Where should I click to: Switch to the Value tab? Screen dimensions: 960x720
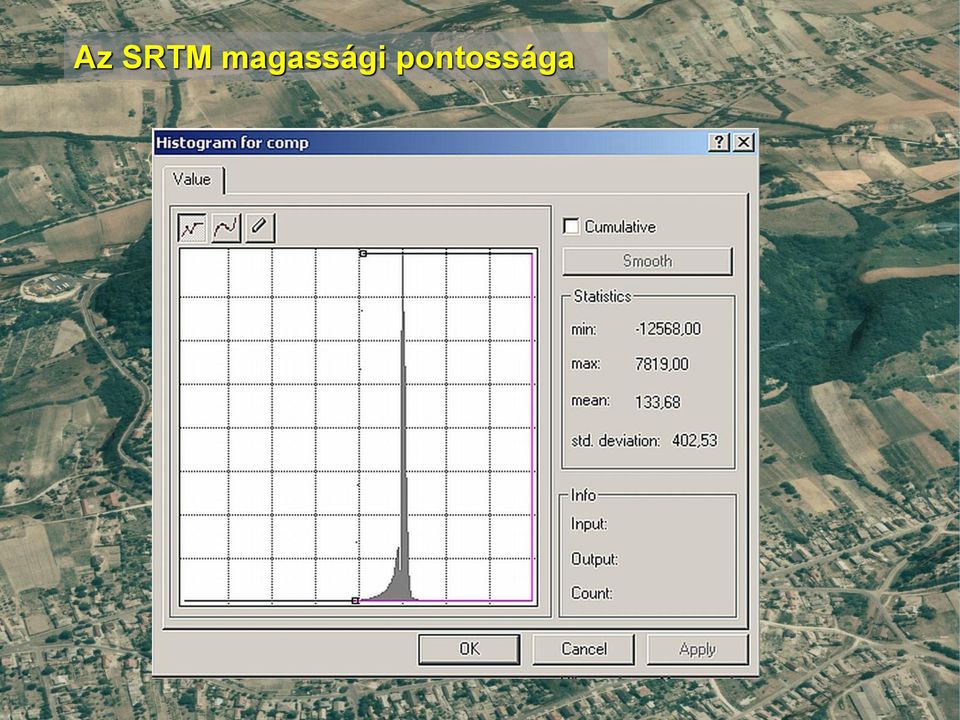[x=192, y=179]
